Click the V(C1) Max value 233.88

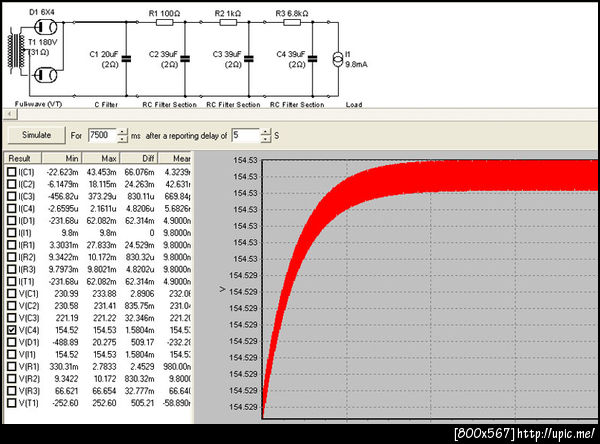(104, 294)
